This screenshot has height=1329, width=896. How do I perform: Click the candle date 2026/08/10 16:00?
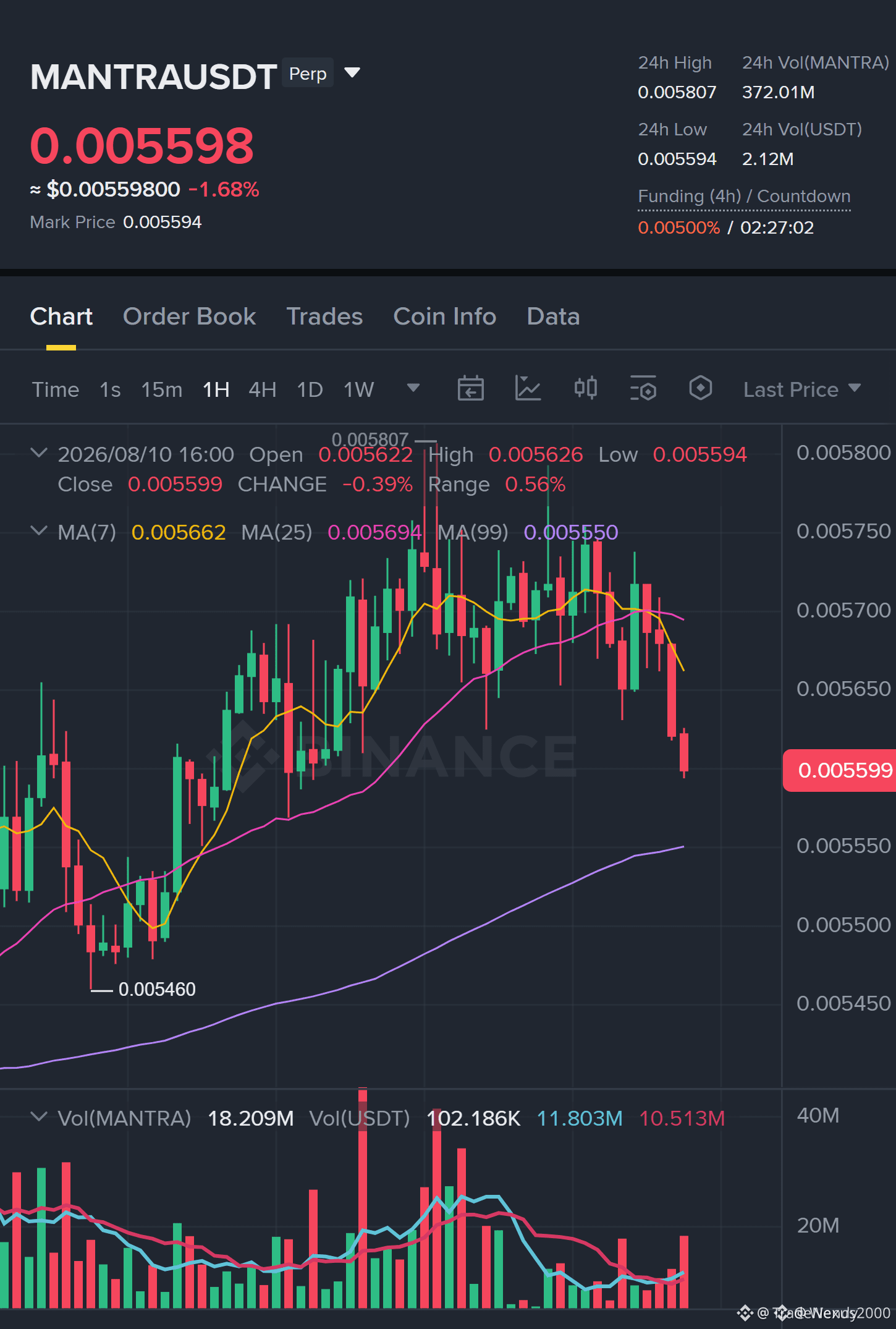click(x=146, y=454)
